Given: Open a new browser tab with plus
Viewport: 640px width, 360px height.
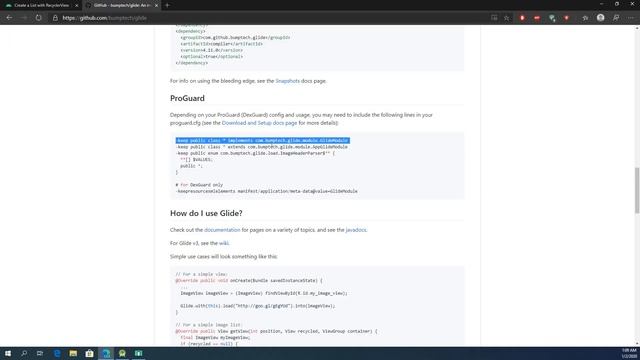Looking at the screenshot, I should (x=167, y=5).
